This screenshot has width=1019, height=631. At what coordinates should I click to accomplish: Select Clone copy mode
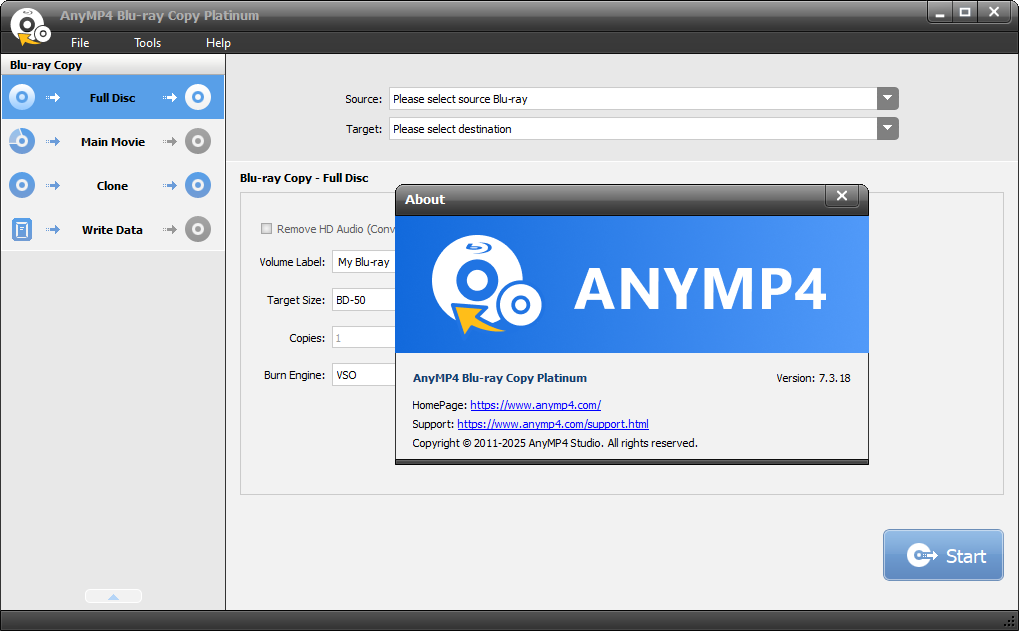click(x=113, y=186)
